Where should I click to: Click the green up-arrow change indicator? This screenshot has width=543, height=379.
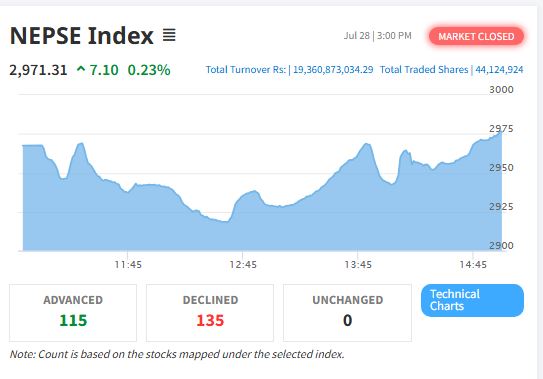pos(81,69)
